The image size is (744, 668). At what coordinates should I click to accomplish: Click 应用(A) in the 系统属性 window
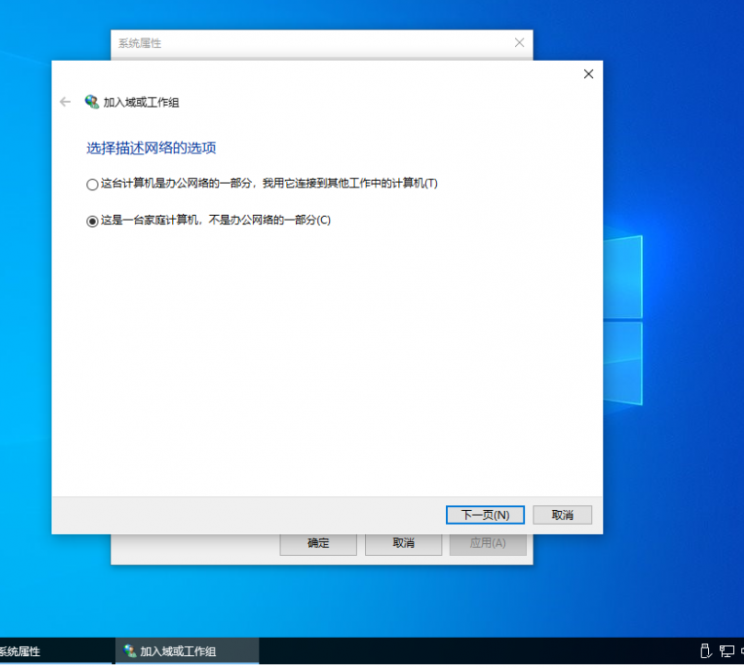click(488, 544)
